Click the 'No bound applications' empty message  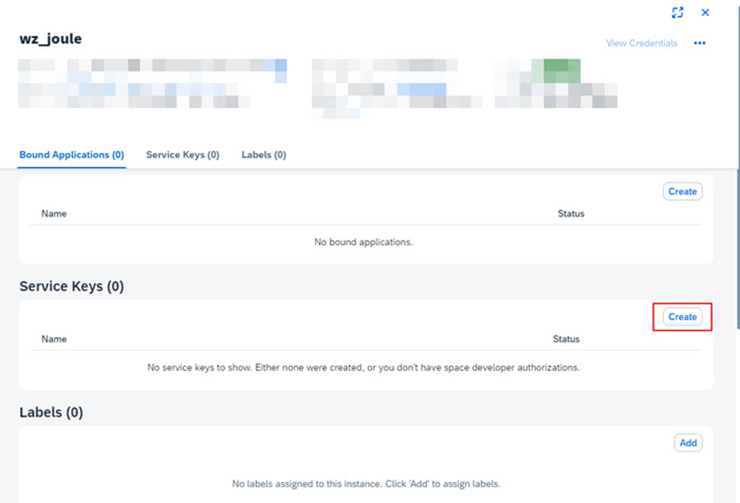click(363, 242)
